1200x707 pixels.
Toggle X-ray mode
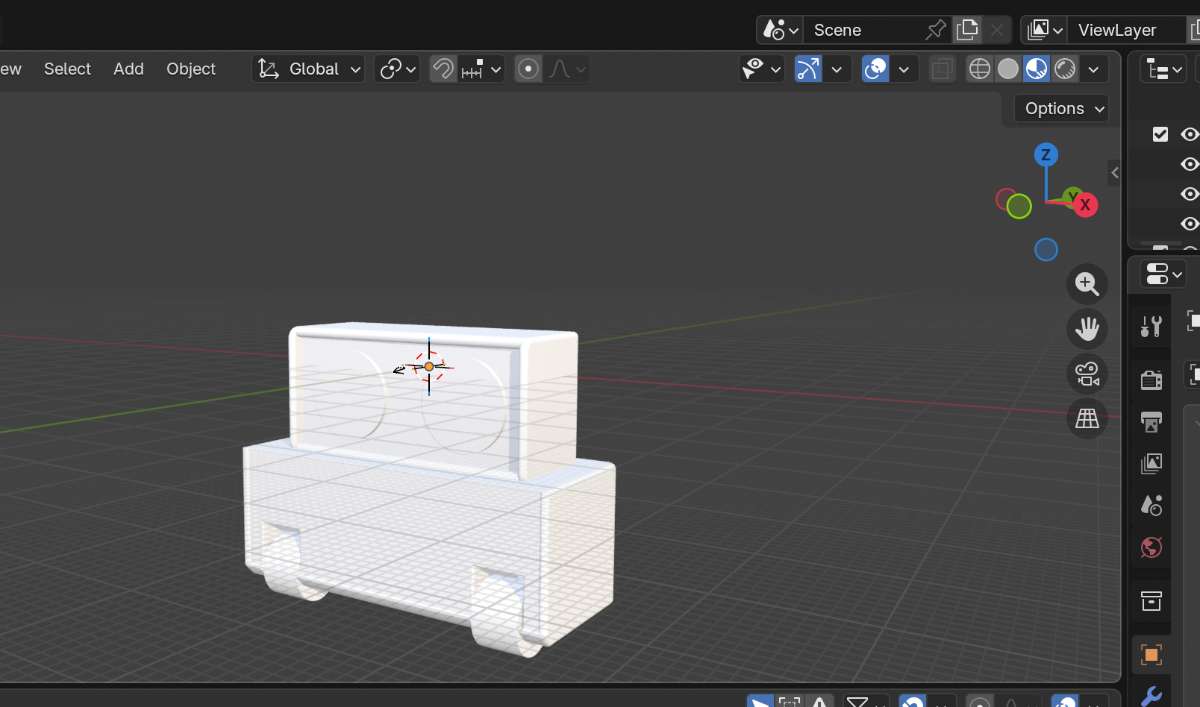[941, 69]
